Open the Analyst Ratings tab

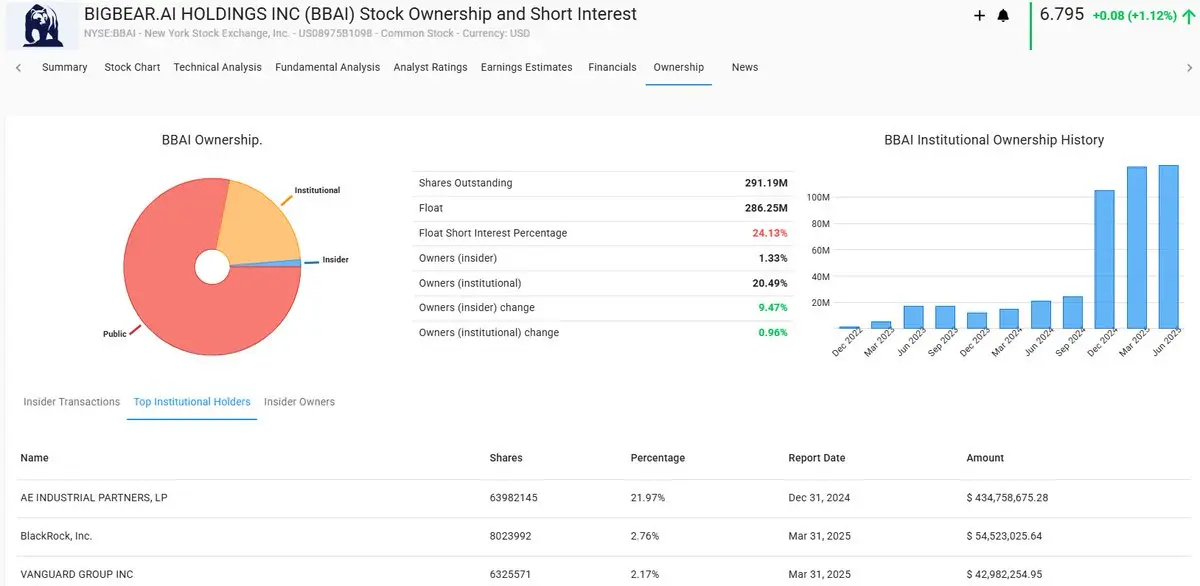coord(430,67)
